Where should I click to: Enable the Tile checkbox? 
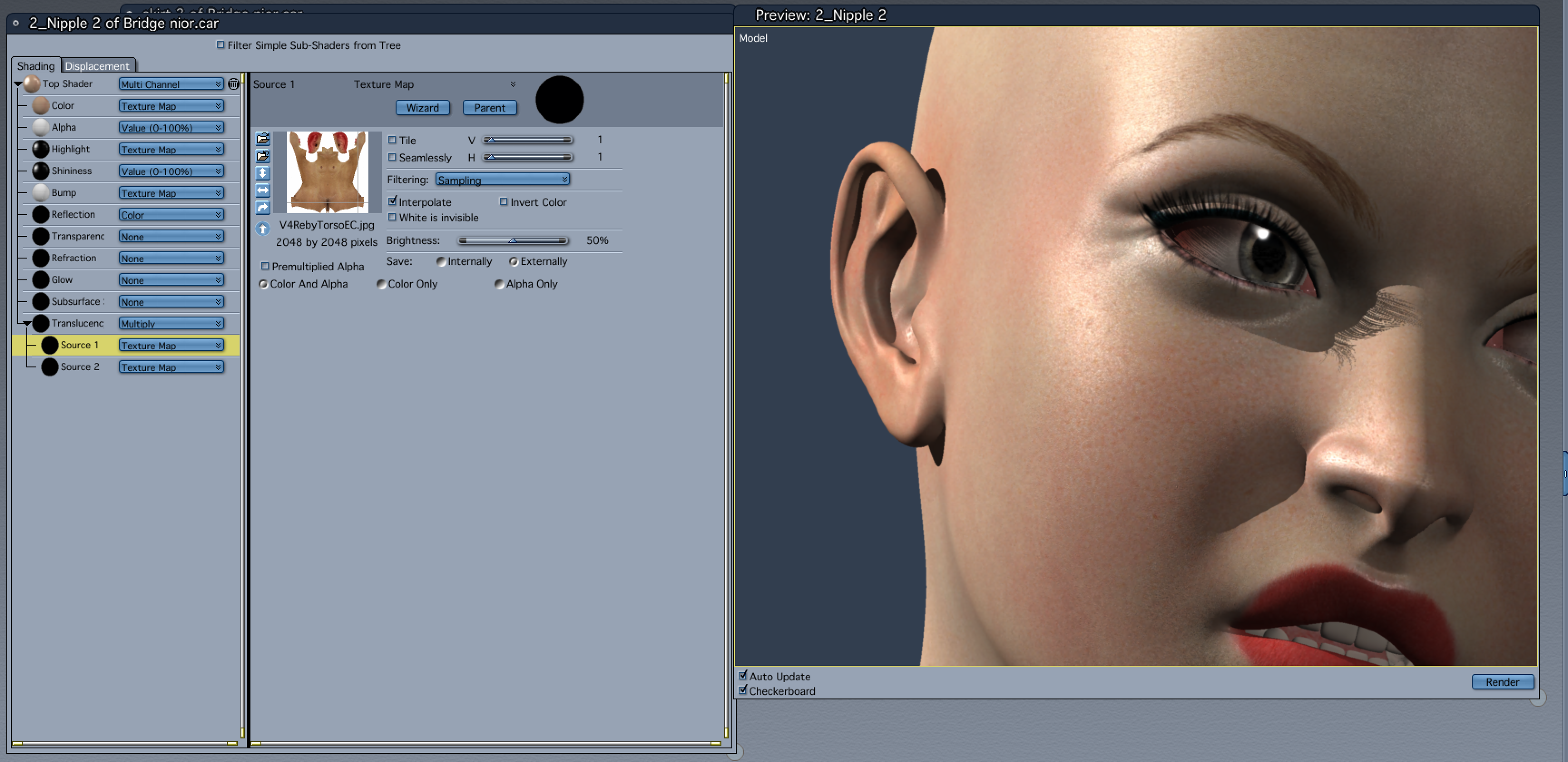click(392, 140)
